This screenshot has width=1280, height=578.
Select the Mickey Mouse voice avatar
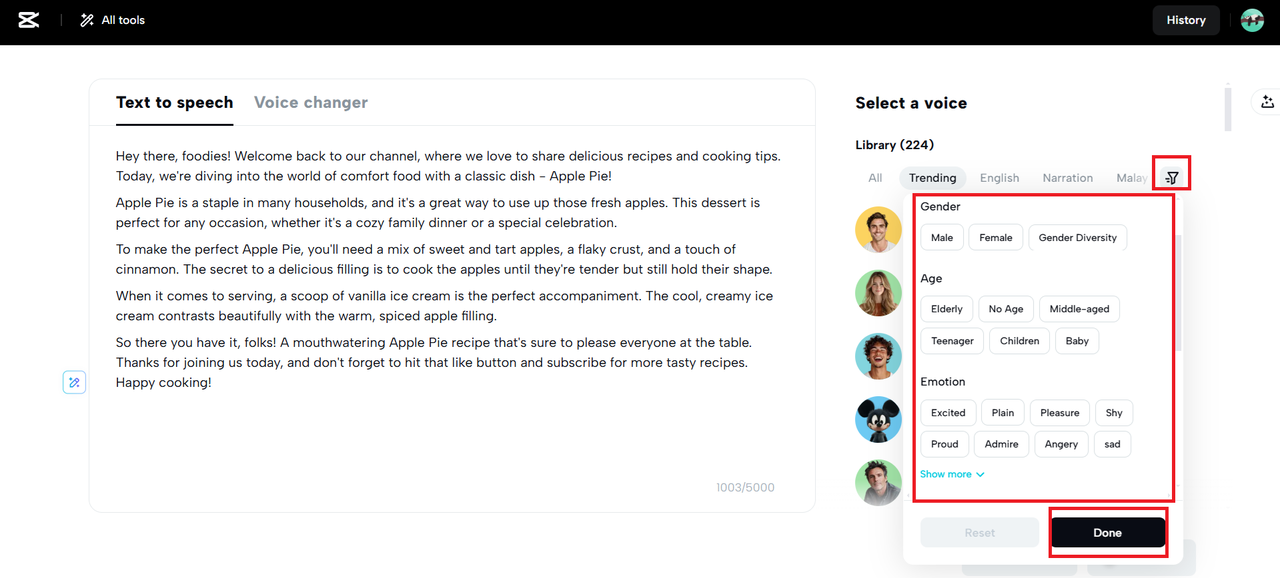click(x=878, y=420)
